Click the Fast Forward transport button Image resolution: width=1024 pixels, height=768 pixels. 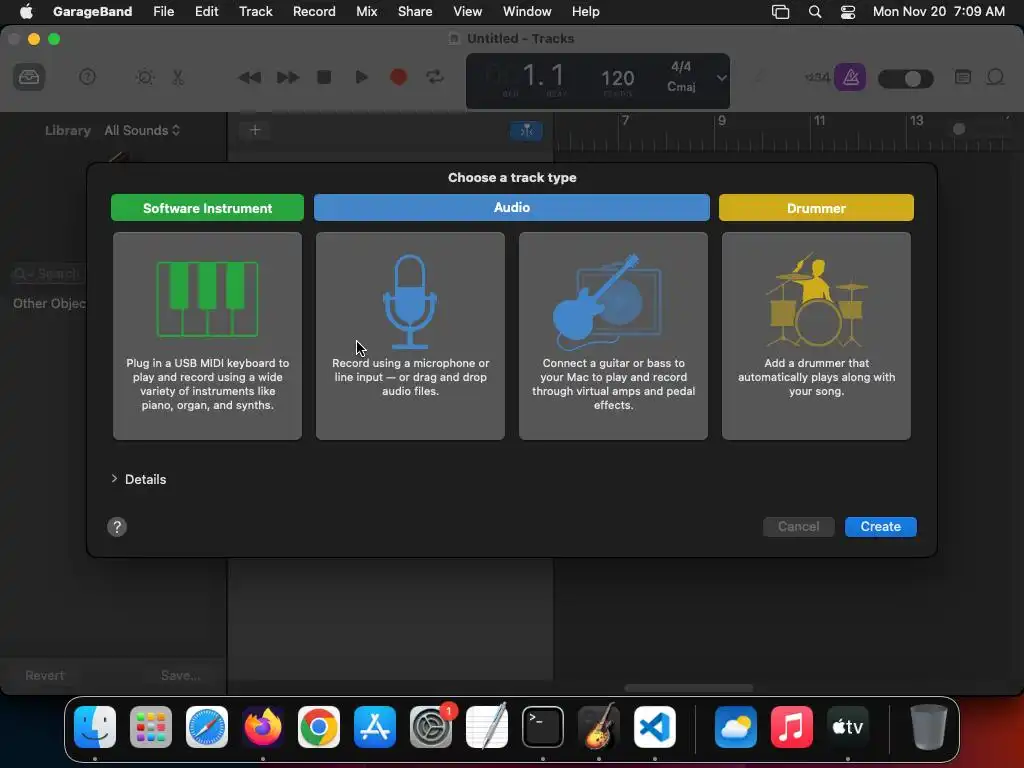coord(287,77)
